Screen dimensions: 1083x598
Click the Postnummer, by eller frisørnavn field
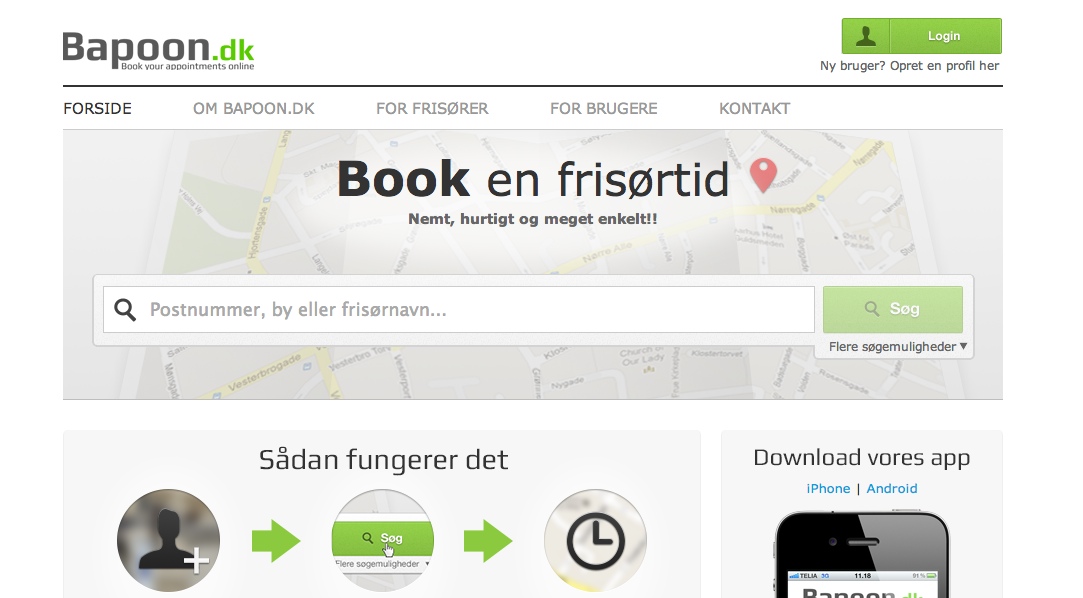pyautogui.click(x=459, y=309)
